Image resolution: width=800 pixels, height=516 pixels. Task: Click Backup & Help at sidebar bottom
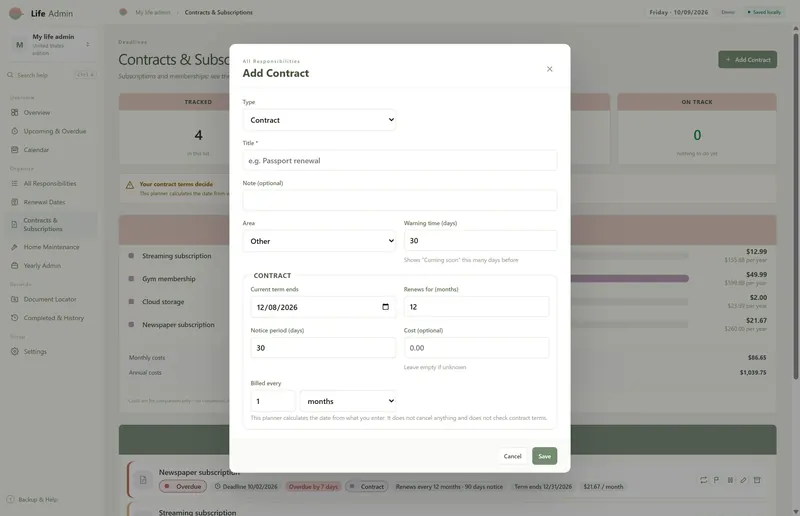pyautogui.click(x=32, y=500)
